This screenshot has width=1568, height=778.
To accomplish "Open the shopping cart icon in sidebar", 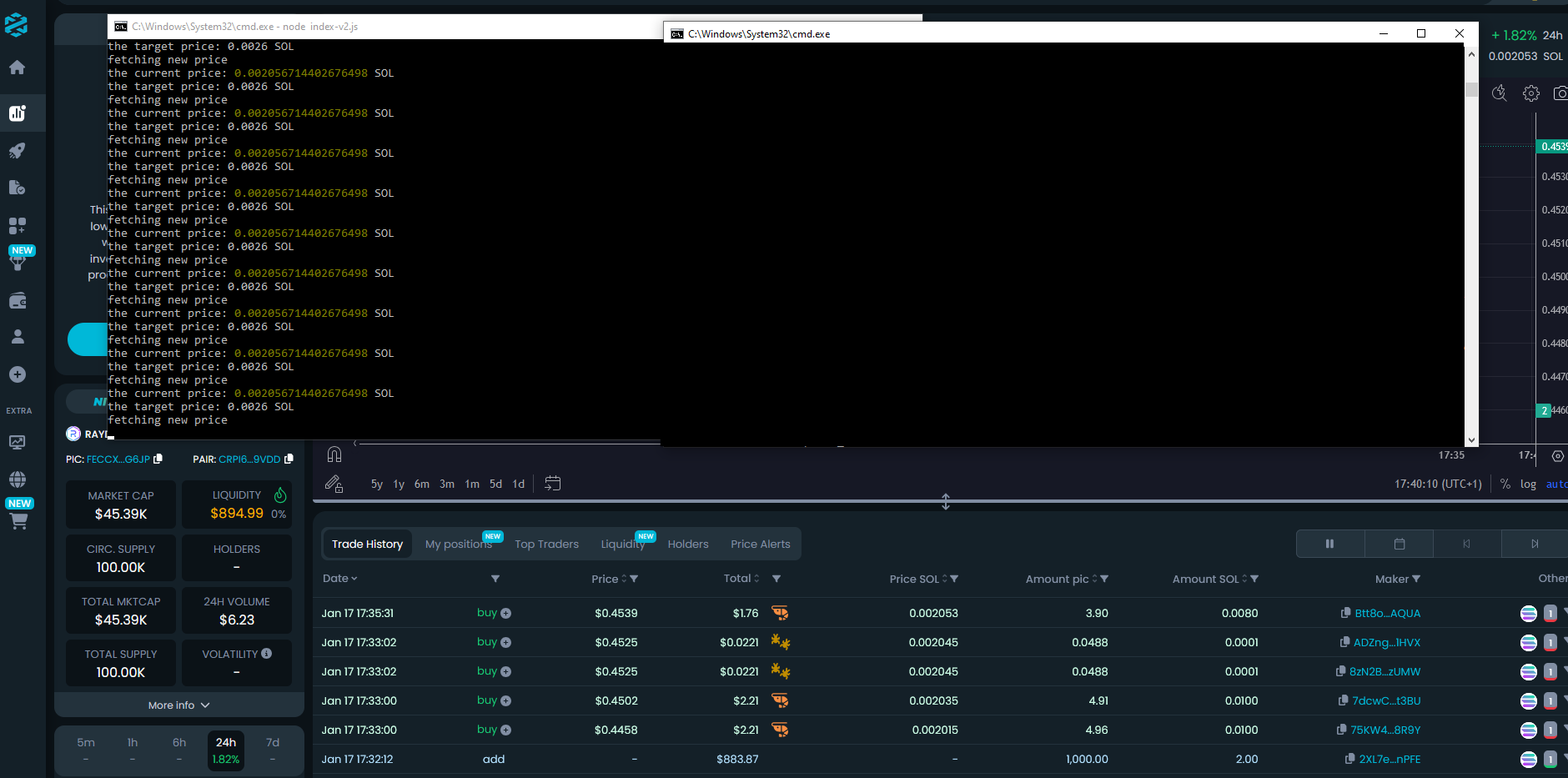I will [x=18, y=521].
